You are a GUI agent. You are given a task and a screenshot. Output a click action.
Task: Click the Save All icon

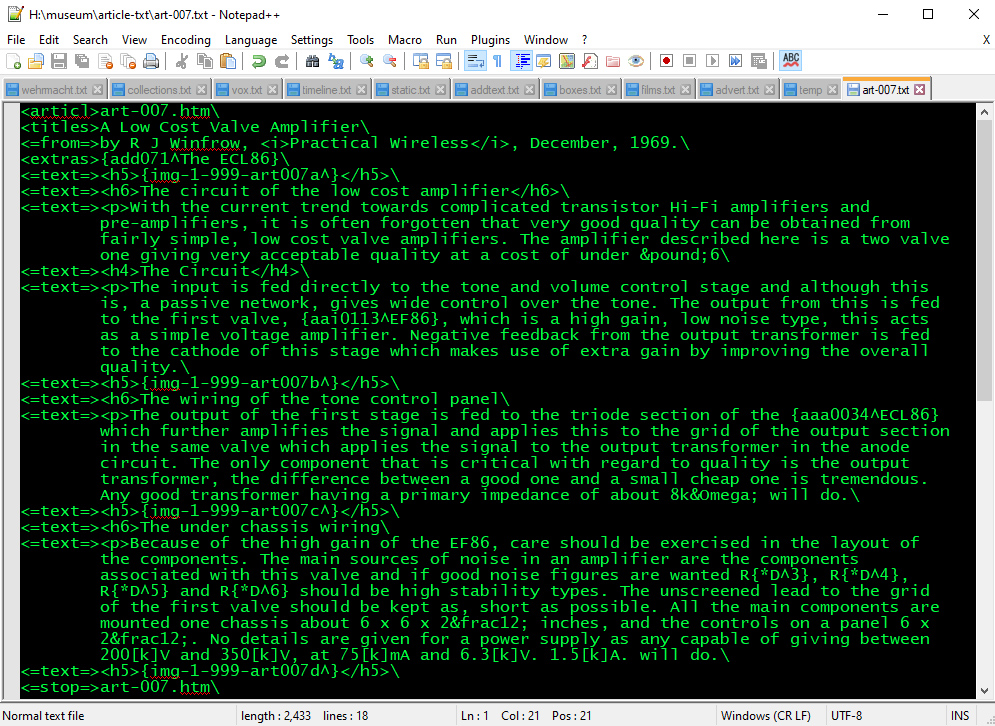coord(82,61)
